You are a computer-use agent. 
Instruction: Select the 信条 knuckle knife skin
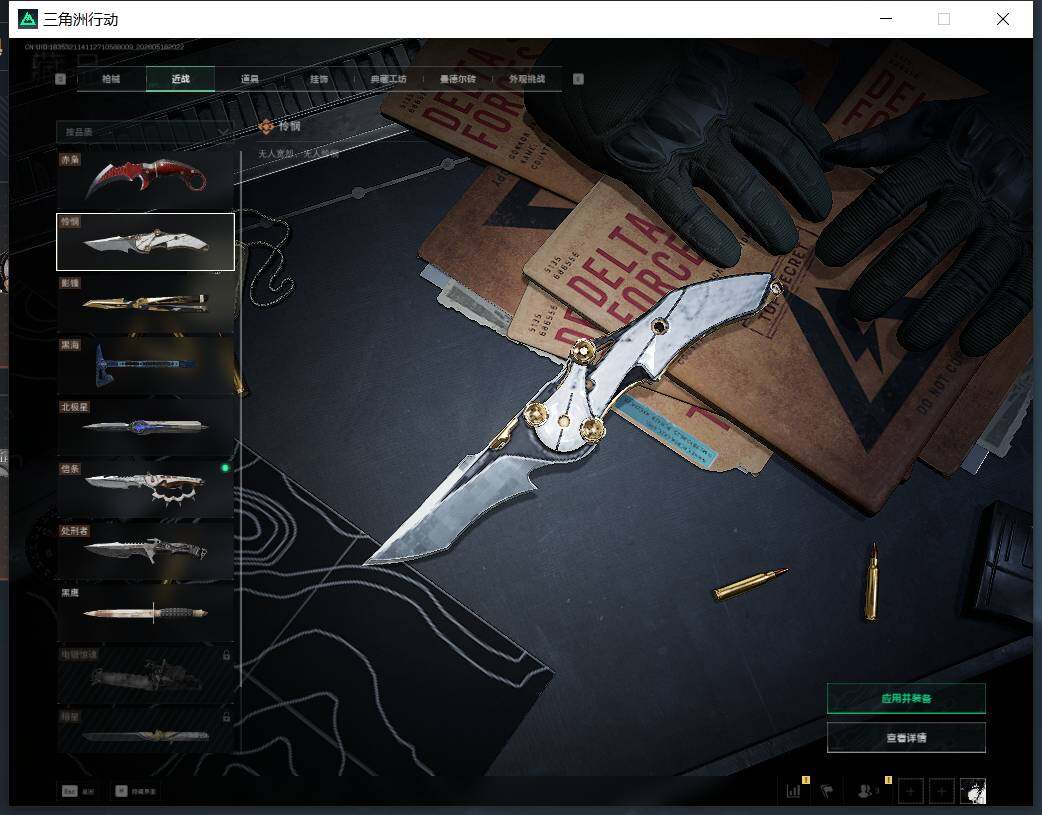tap(145, 489)
